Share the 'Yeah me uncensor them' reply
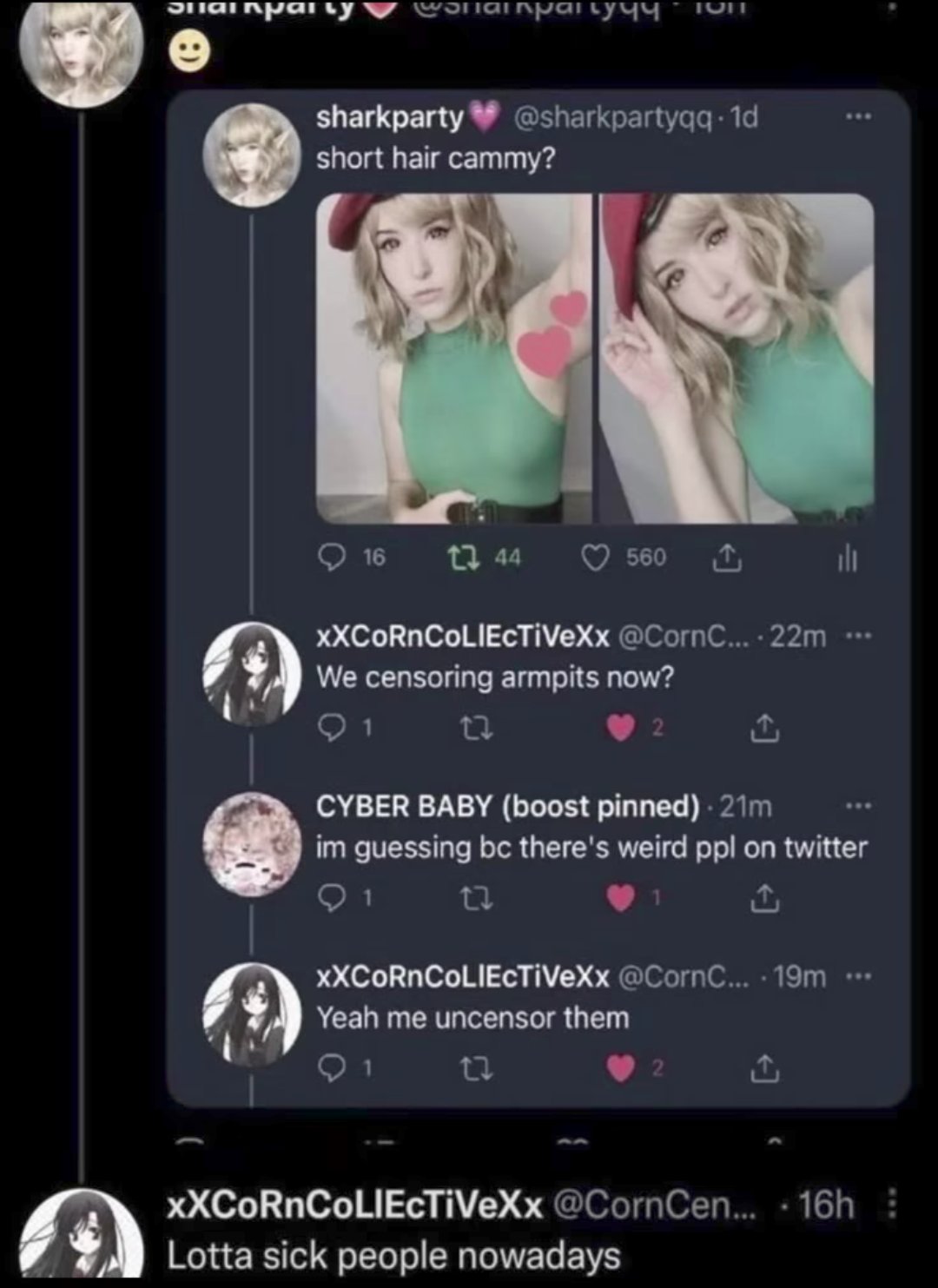938x1288 pixels. point(765,1070)
